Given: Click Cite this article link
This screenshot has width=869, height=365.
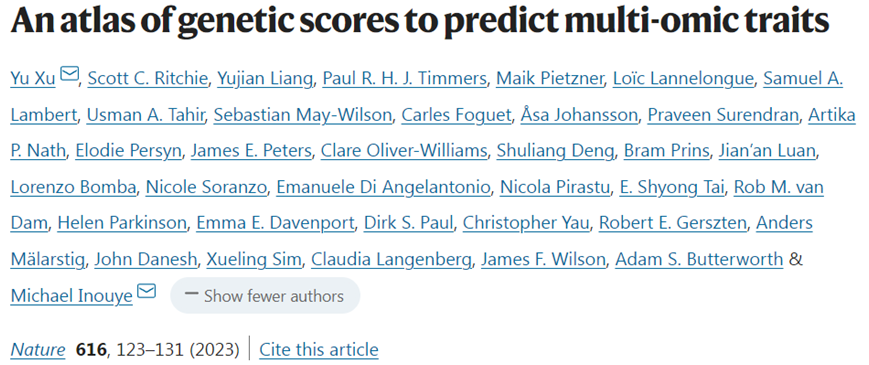Looking at the screenshot, I should pyautogui.click(x=319, y=349).
